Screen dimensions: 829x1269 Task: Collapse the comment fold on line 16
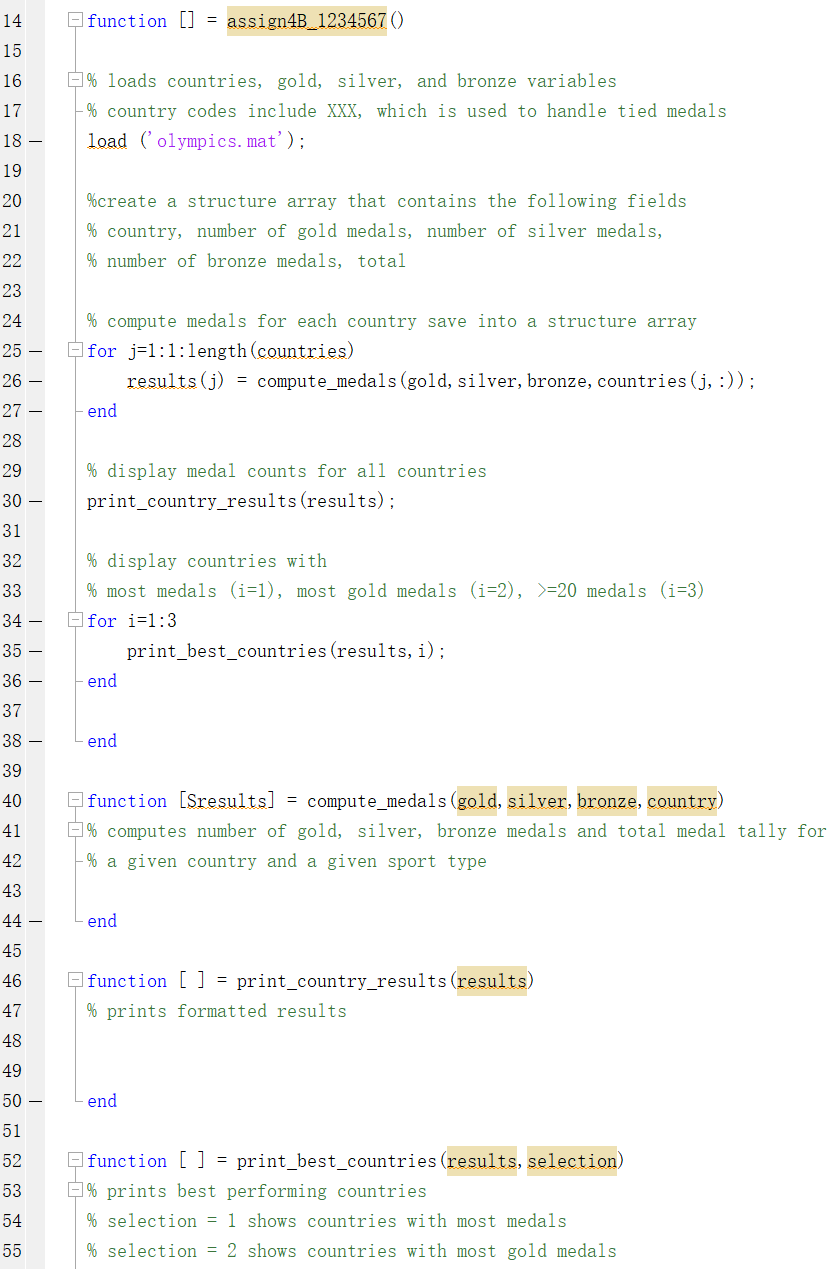tap(75, 81)
